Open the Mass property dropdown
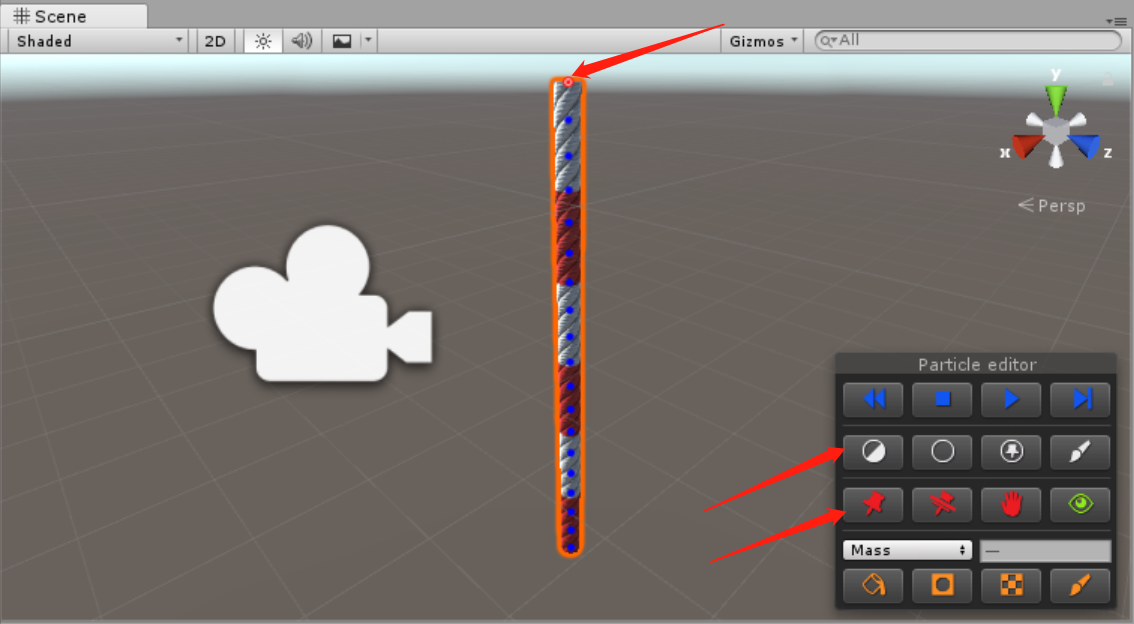 906,549
